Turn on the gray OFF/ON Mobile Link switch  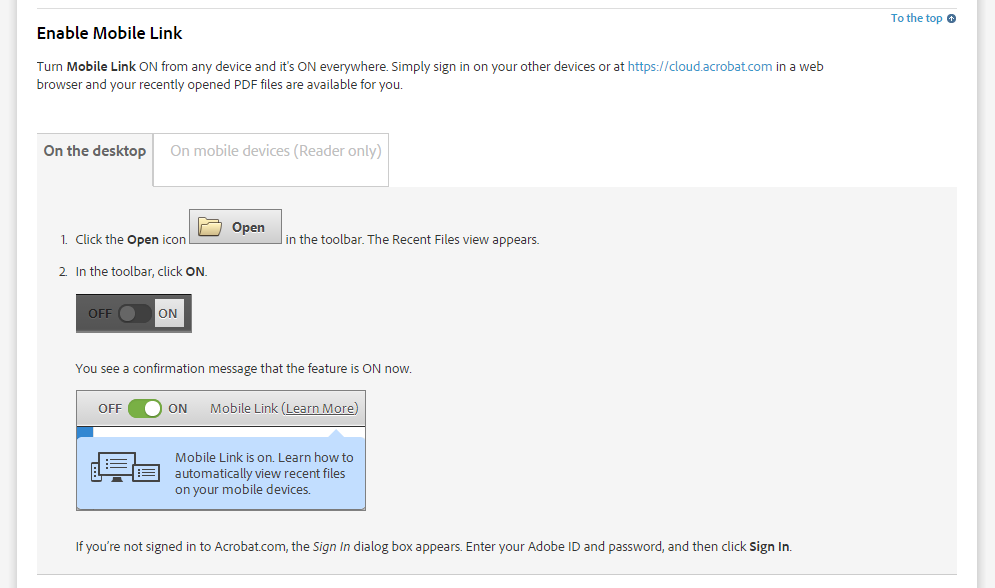[133, 313]
